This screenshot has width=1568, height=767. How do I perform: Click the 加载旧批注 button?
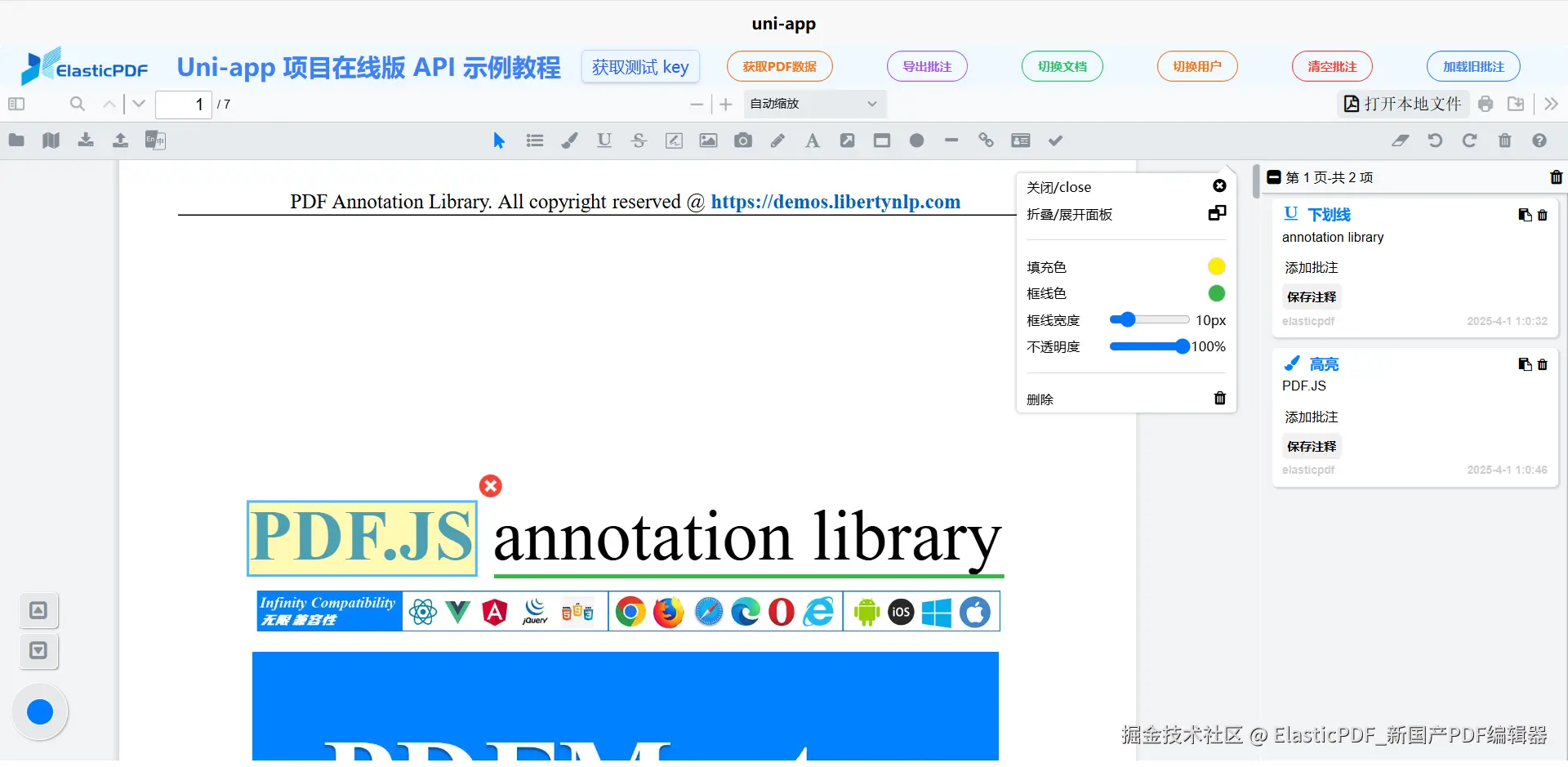[x=1473, y=66]
